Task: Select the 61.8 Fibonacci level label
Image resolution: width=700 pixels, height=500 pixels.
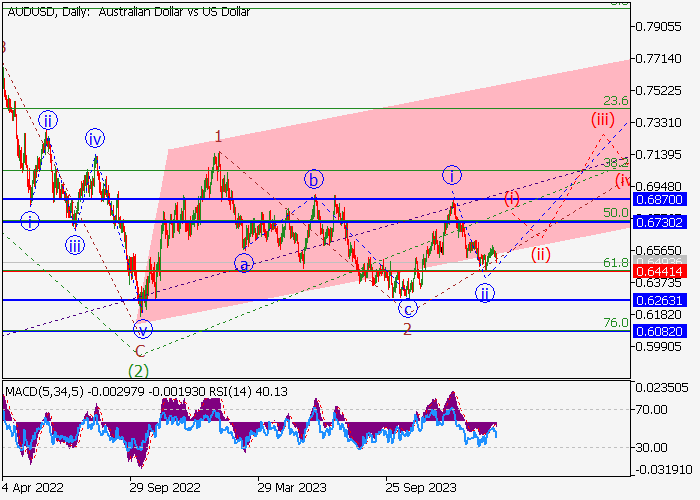Action: (616, 262)
